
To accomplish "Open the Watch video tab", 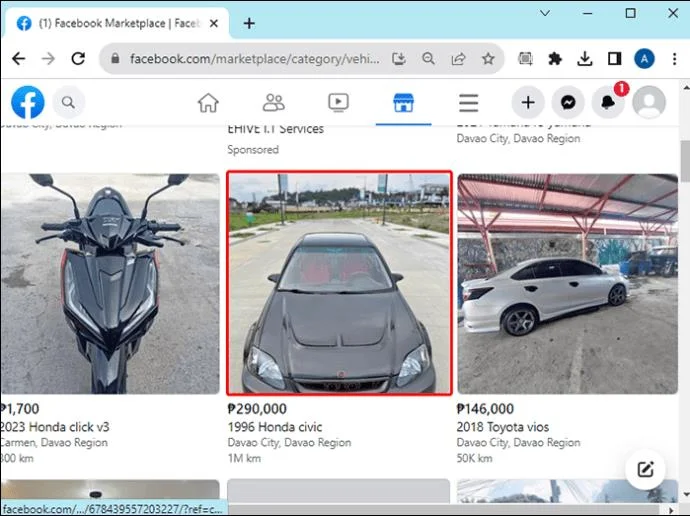I will point(338,102).
